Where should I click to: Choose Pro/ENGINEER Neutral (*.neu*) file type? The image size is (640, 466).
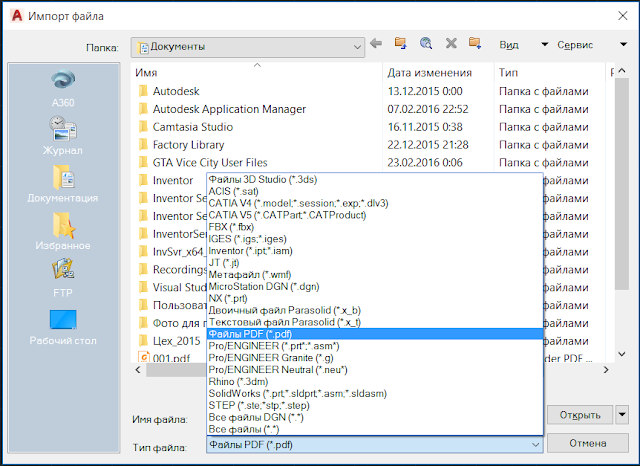[x=375, y=370]
